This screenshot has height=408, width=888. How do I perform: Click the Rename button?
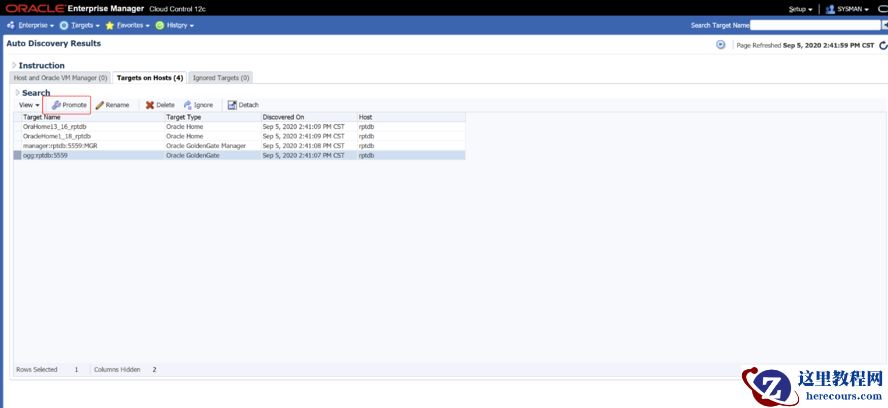(112, 105)
